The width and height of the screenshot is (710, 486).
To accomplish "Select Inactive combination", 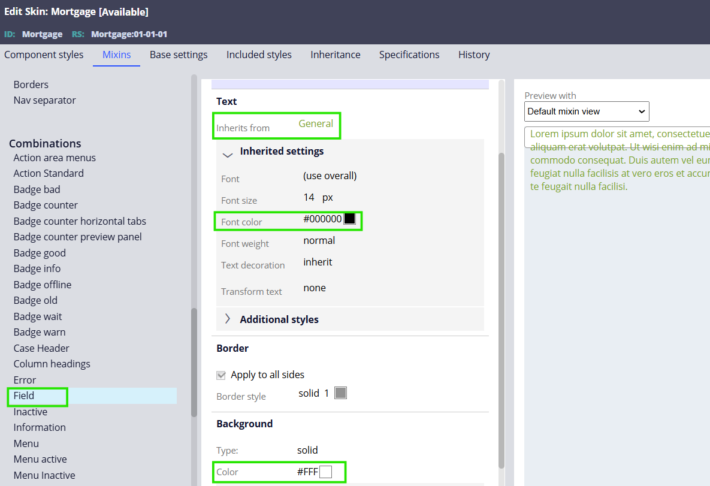I will (x=30, y=412).
